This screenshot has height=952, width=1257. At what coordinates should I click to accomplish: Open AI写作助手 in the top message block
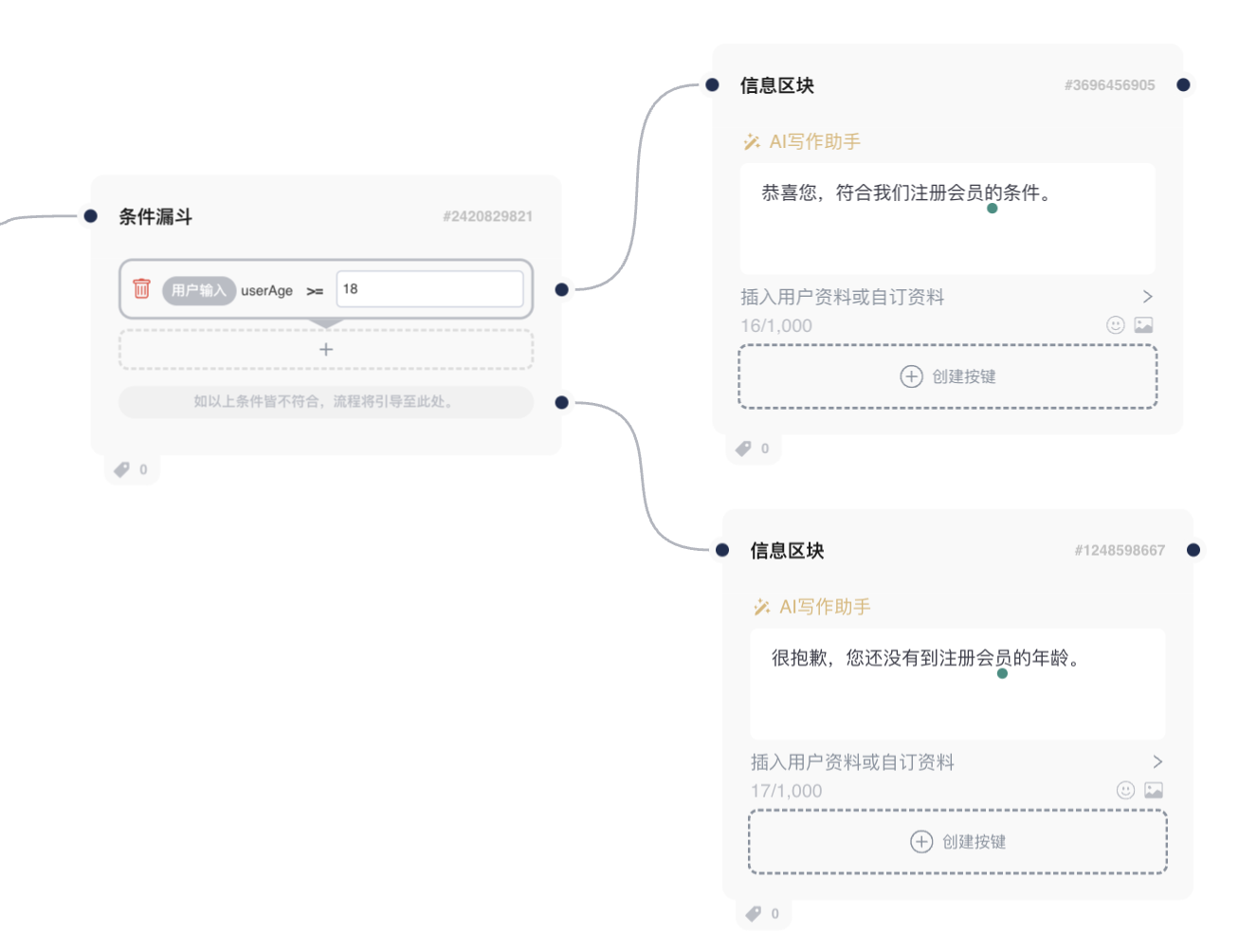(x=803, y=141)
